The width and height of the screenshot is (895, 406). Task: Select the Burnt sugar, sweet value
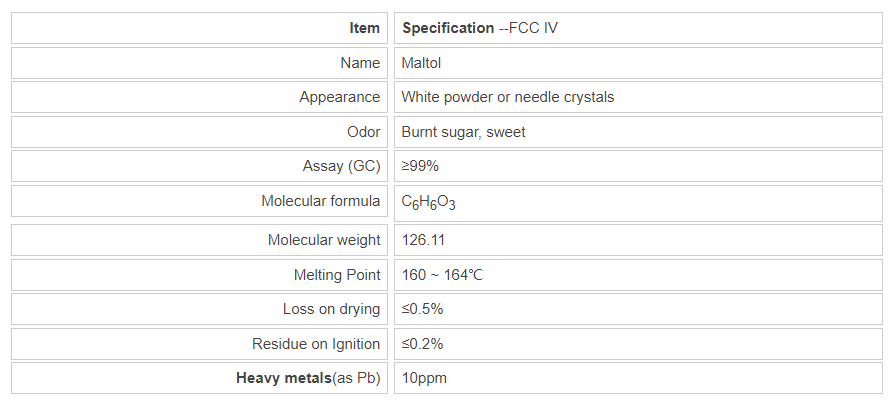tap(463, 132)
